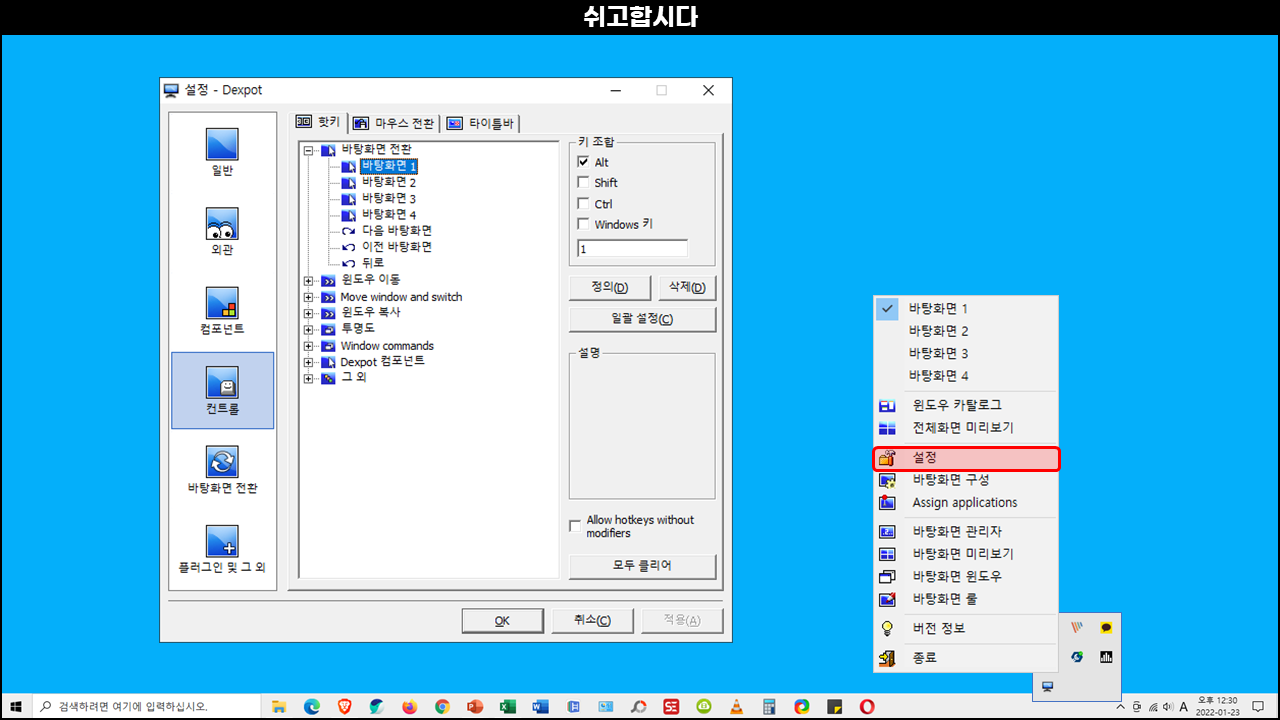This screenshot has height=720, width=1280.
Task: Enable the Windows 키 checkbox
Action: click(x=584, y=224)
